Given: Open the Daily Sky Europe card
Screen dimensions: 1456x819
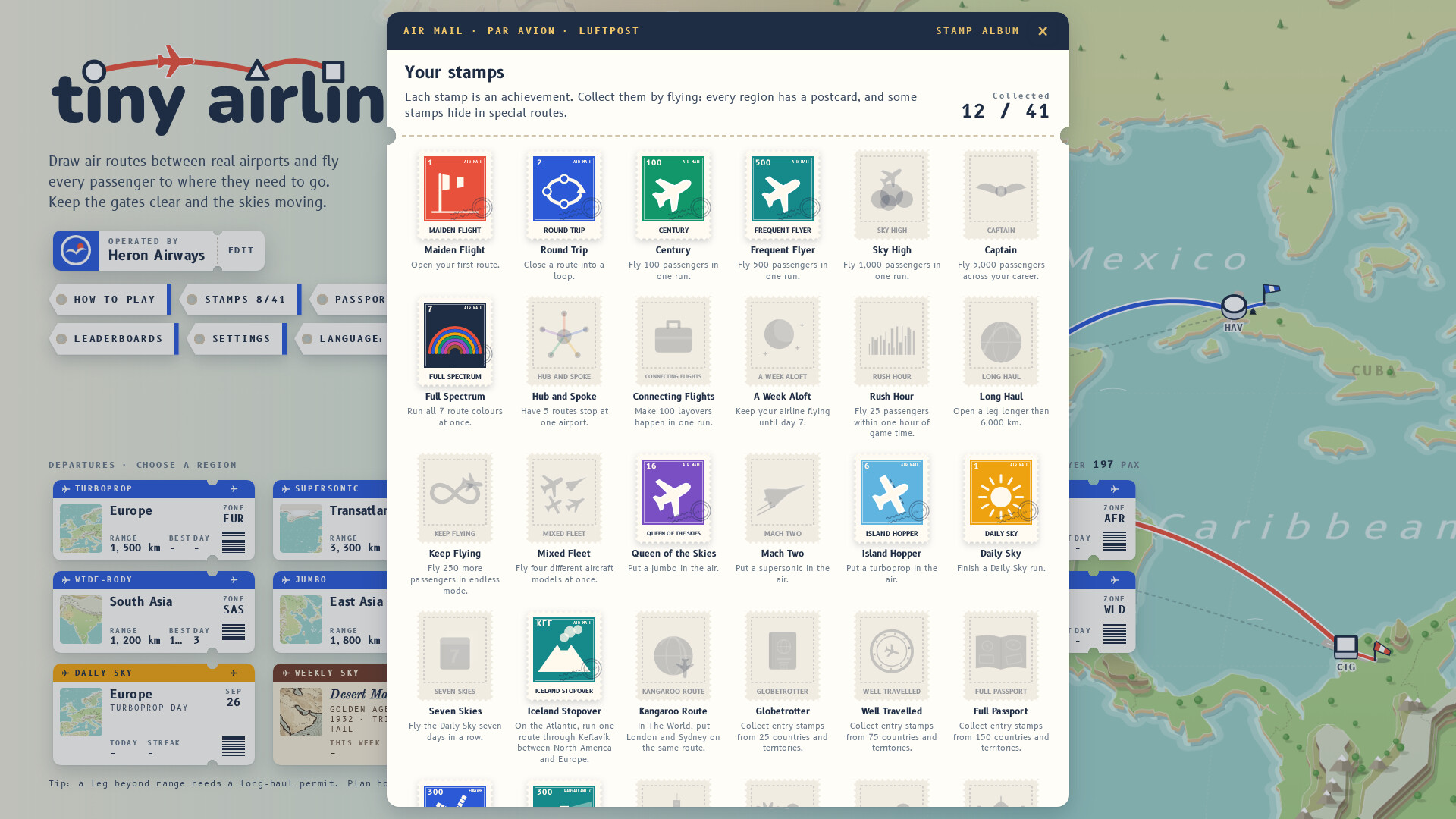Looking at the screenshot, I should [x=154, y=714].
